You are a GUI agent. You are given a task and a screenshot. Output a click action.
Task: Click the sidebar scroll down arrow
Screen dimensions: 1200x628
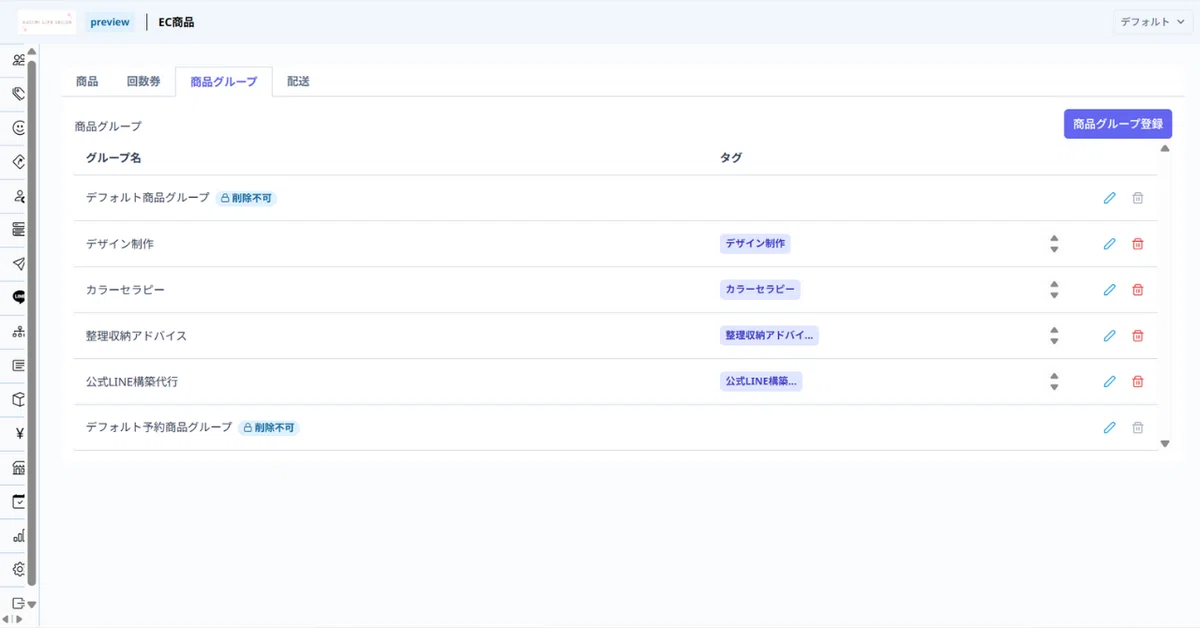coord(31,604)
